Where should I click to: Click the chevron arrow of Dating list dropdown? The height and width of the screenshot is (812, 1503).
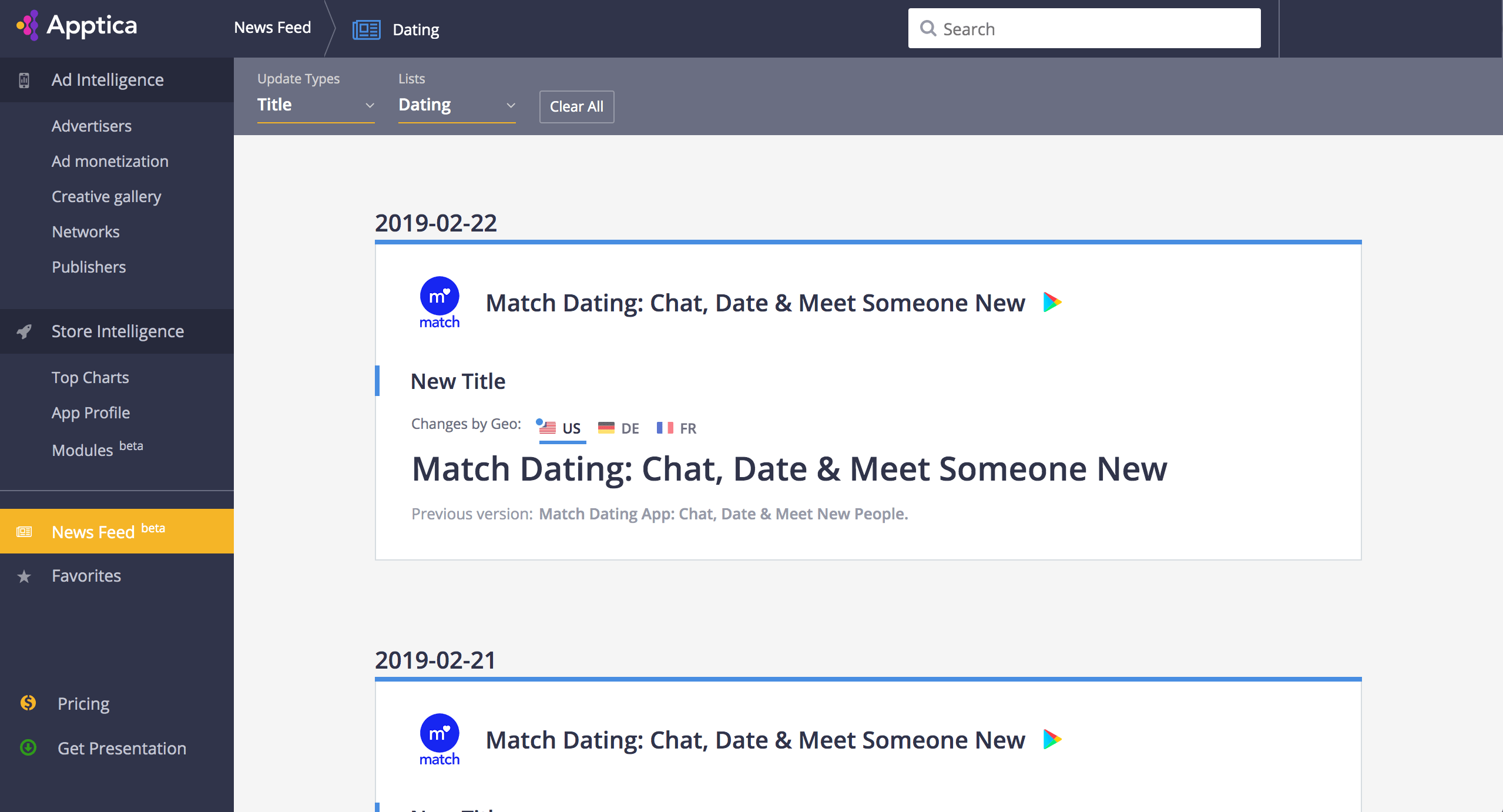pyautogui.click(x=511, y=105)
